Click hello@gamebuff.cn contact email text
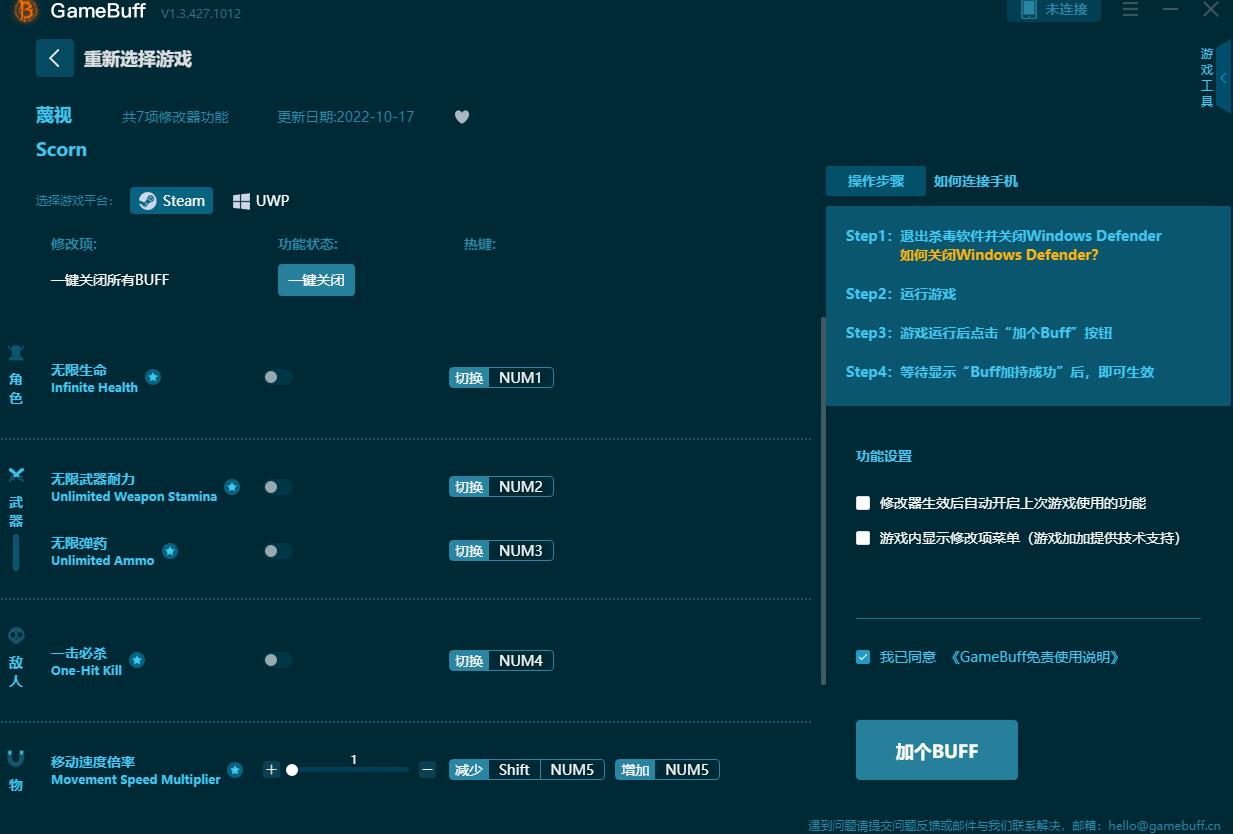This screenshot has width=1233, height=834. click(x=1164, y=826)
